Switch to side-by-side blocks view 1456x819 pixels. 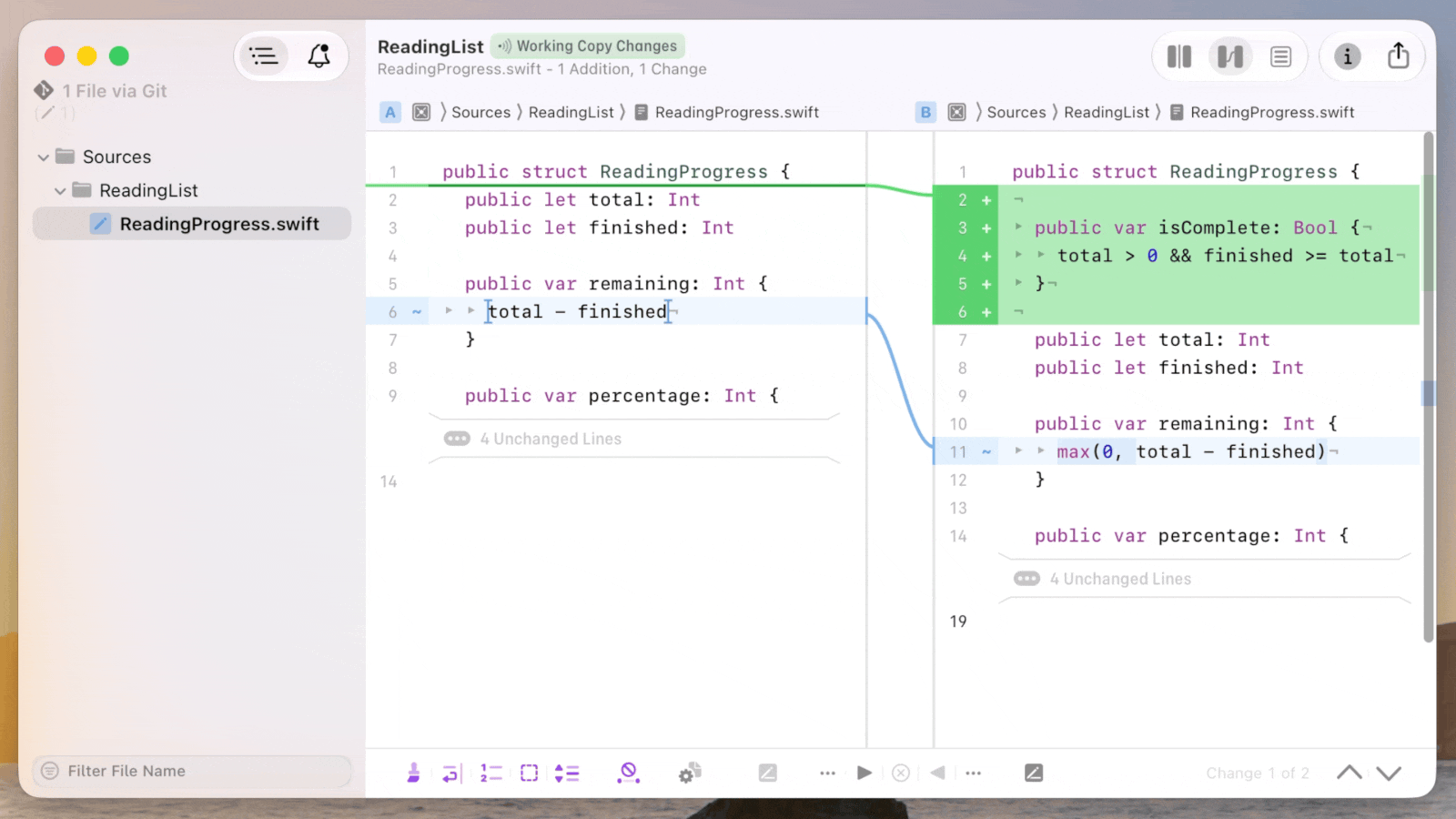pyautogui.click(x=1179, y=56)
